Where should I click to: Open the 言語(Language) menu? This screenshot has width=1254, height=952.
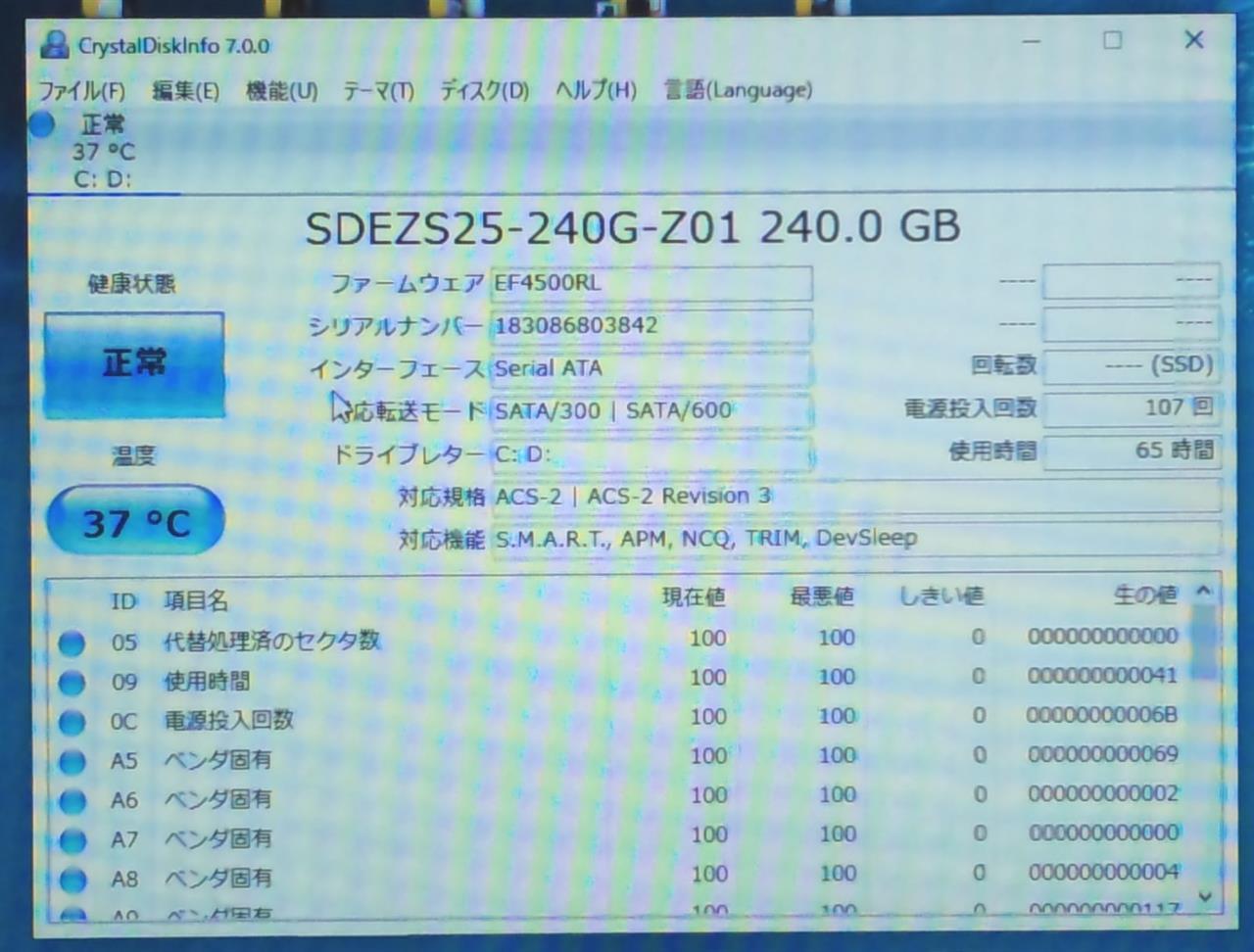[738, 90]
